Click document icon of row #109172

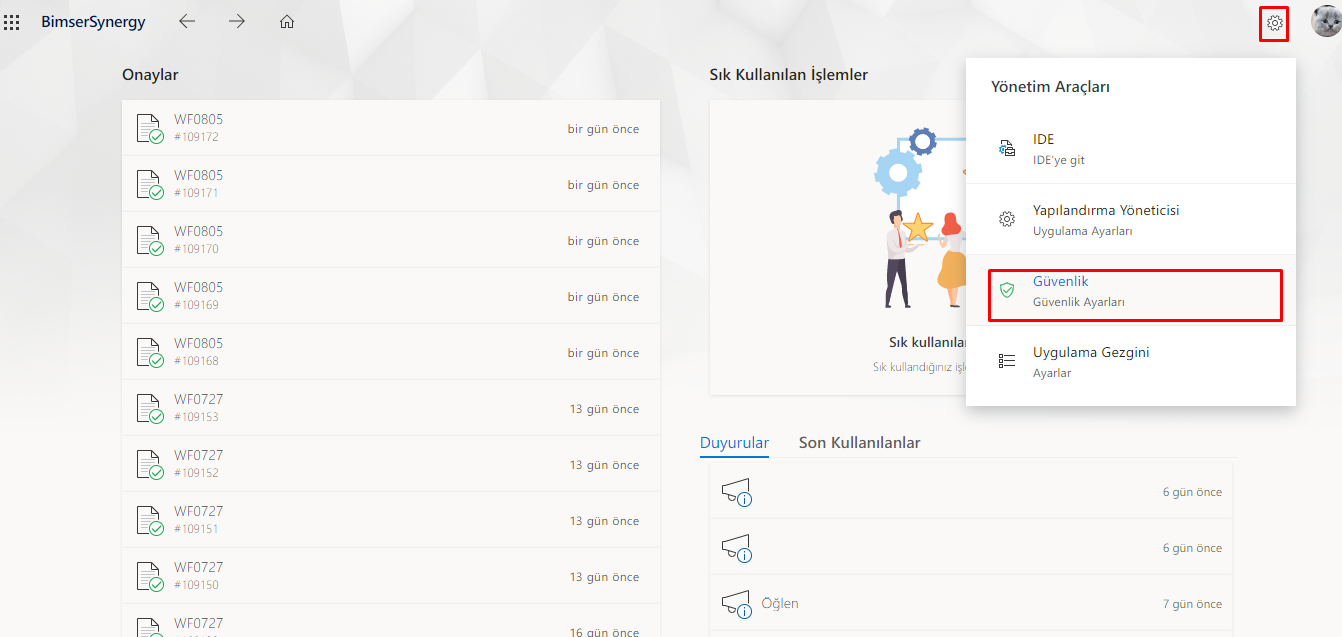[x=150, y=129]
